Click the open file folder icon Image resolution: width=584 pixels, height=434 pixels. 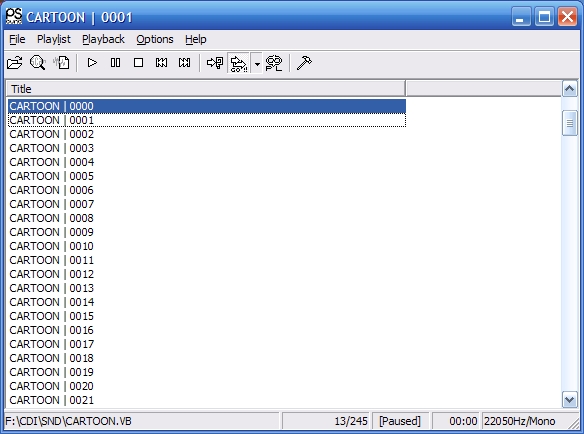coord(15,63)
